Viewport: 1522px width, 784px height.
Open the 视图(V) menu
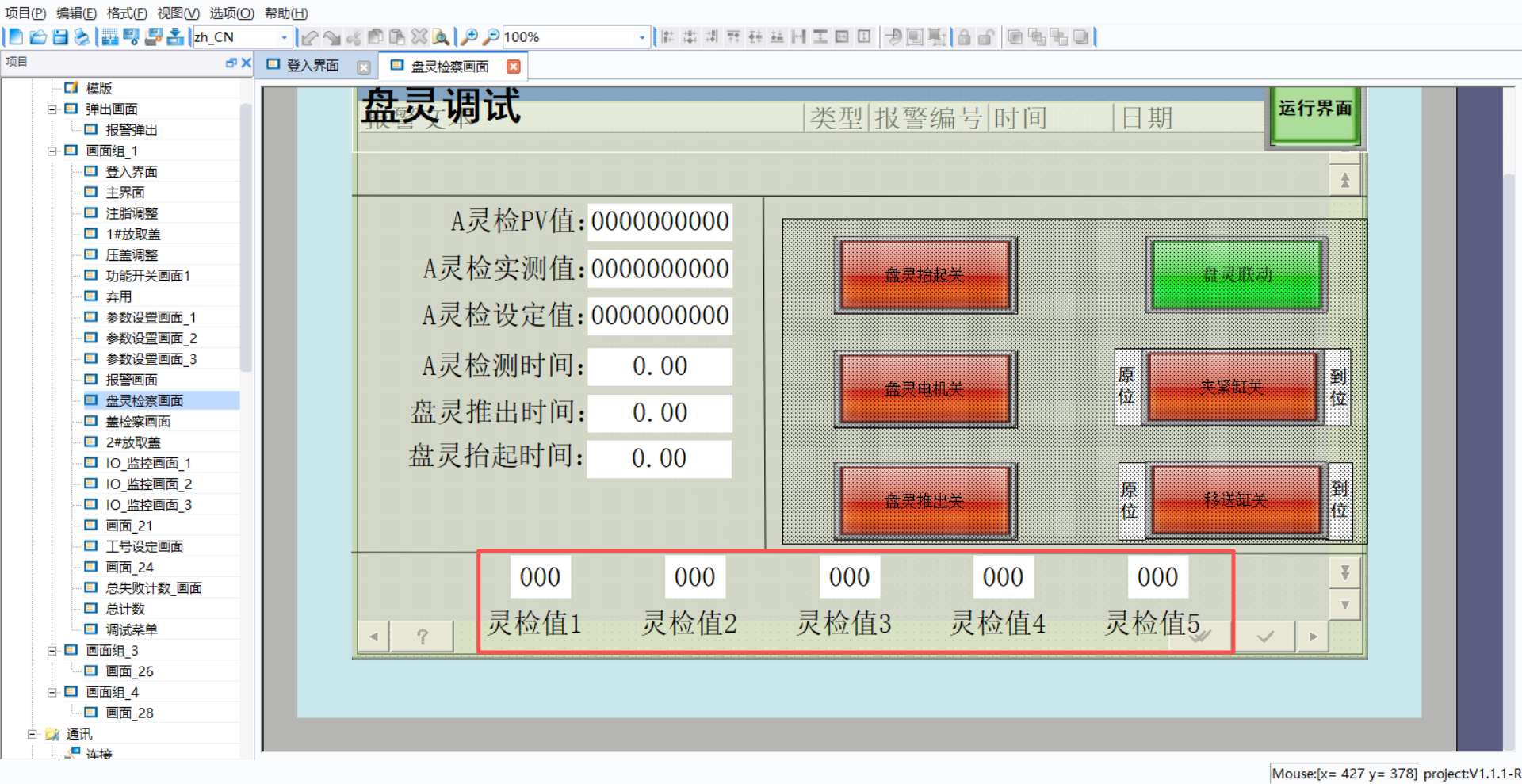pos(178,13)
